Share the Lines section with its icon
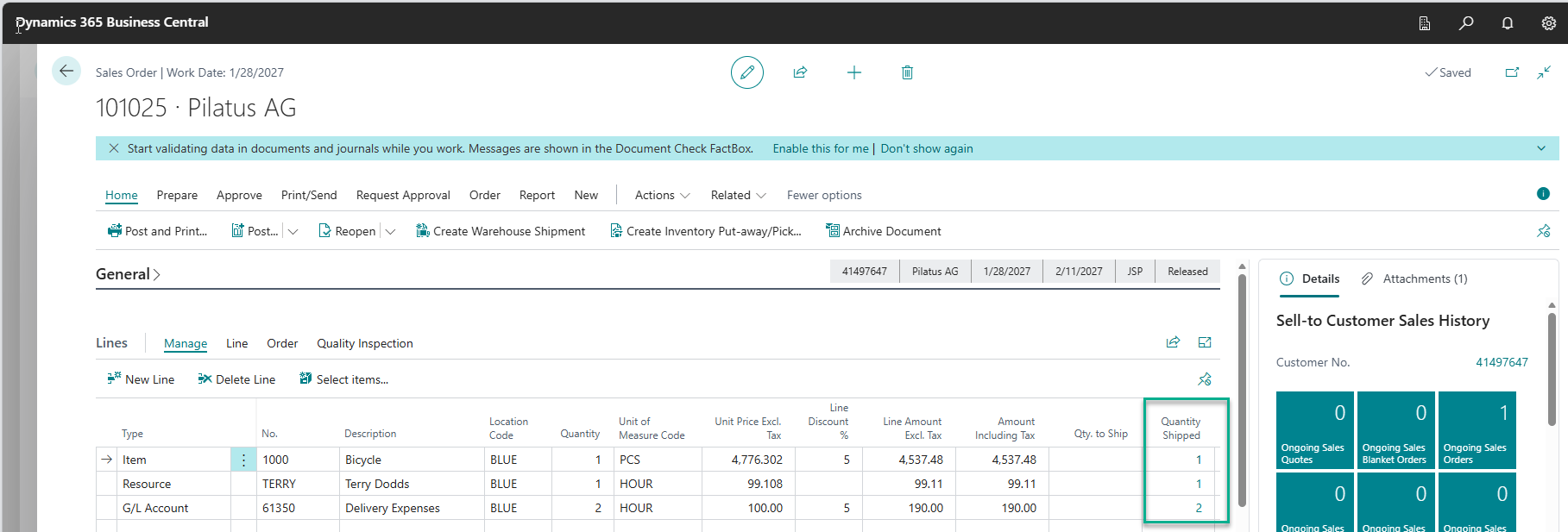Image resolution: width=1568 pixels, height=532 pixels. click(1173, 342)
